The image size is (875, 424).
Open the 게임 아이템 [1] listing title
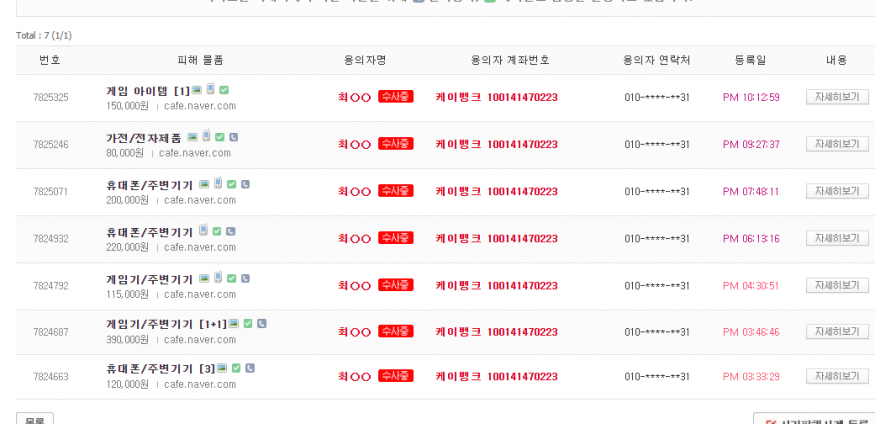pyautogui.click(x=148, y=91)
